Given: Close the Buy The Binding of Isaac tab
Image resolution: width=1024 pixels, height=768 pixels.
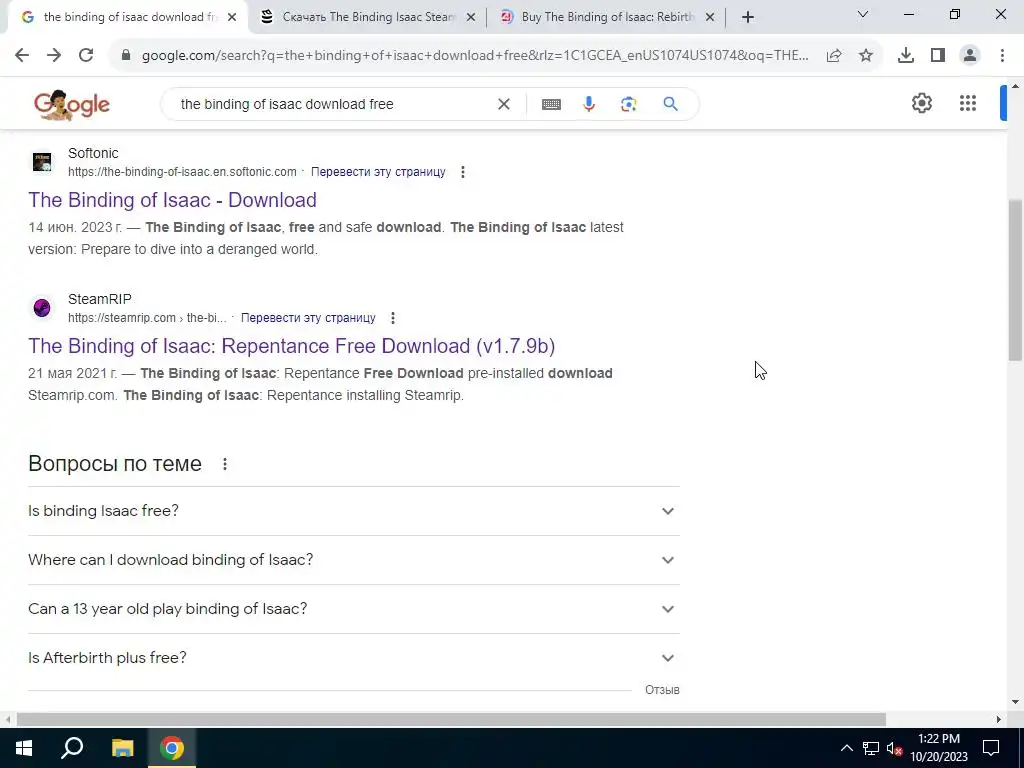Looking at the screenshot, I should (x=710, y=18).
